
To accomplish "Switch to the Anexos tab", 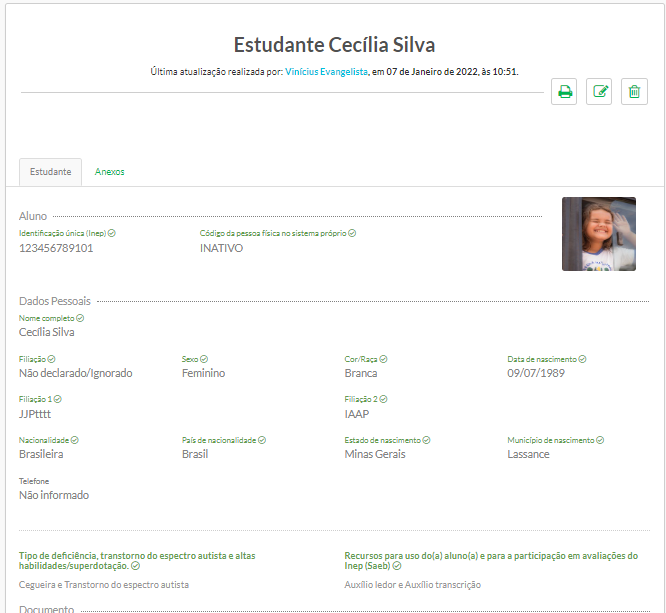I will pyautogui.click(x=109, y=172).
